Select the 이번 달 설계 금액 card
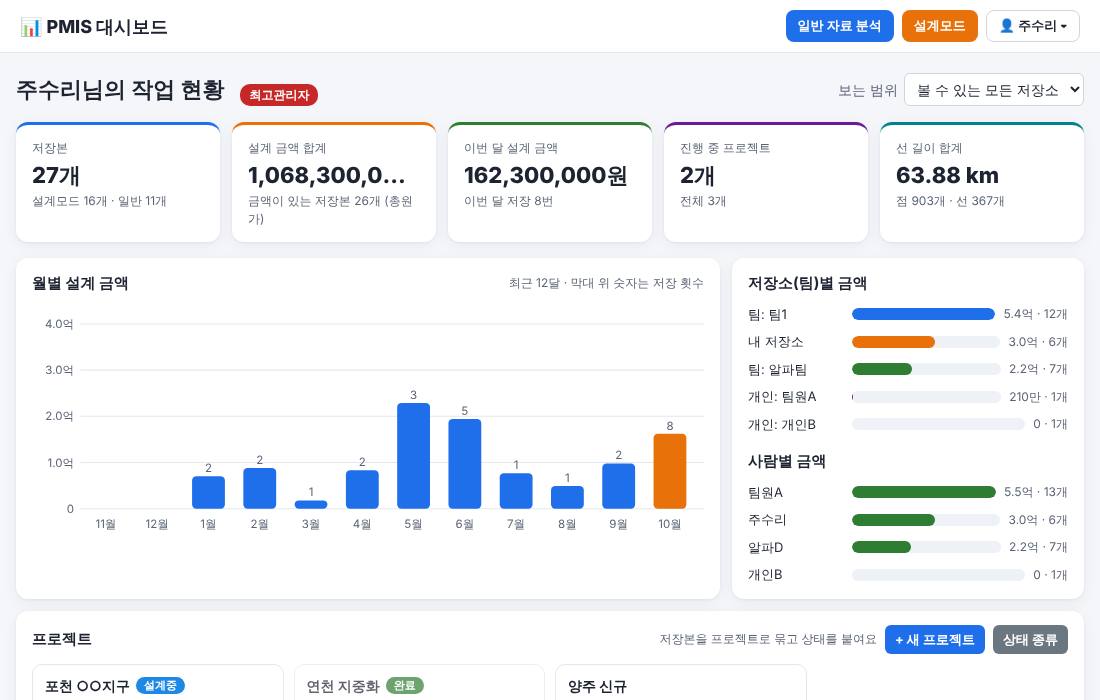This screenshot has width=1100, height=700. pos(550,182)
